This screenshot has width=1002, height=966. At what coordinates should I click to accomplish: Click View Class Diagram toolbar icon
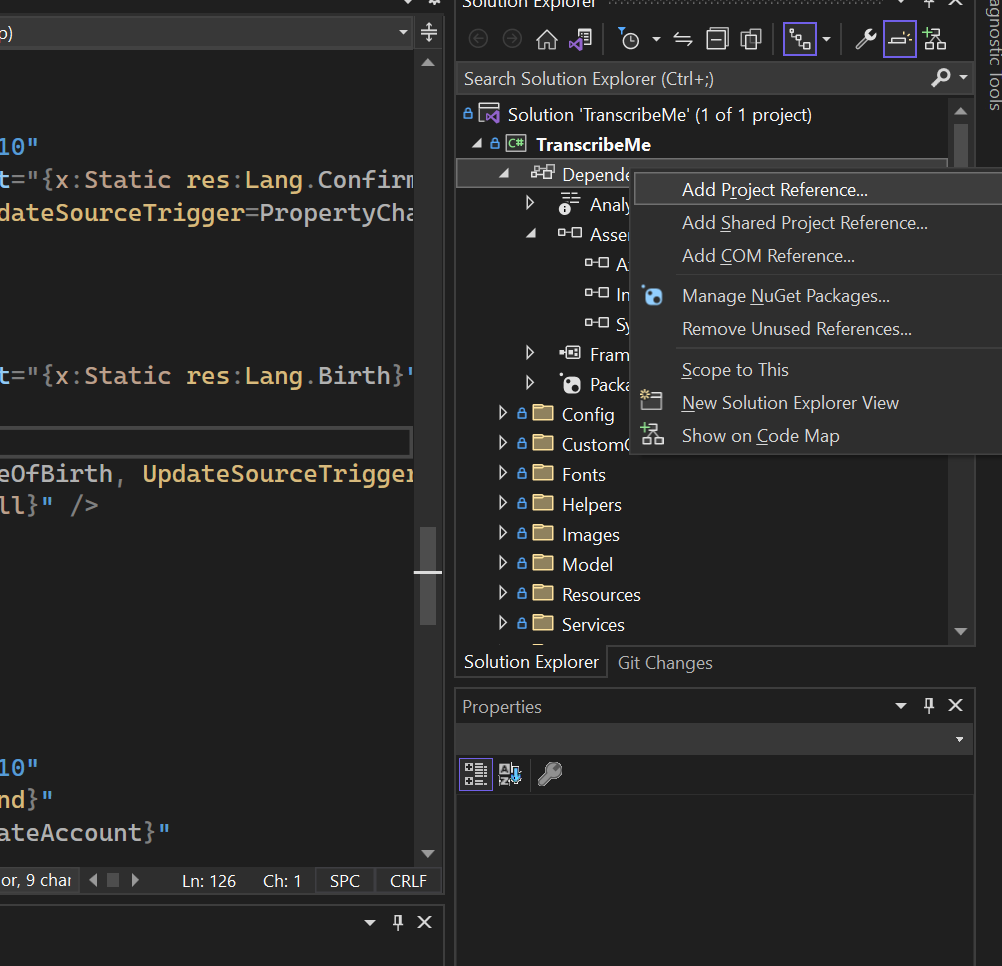click(934, 40)
